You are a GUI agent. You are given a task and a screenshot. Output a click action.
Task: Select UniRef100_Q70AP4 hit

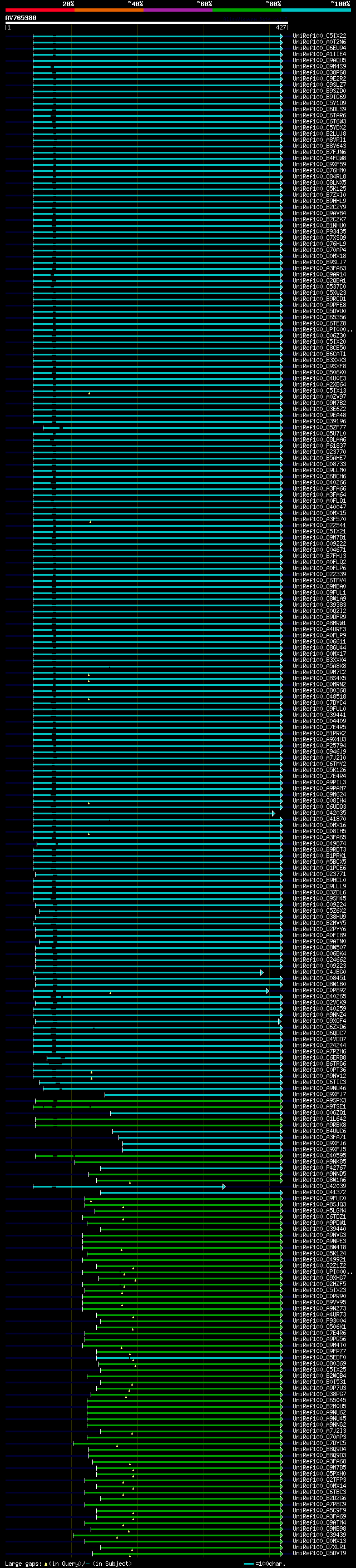click(x=319, y=250)
